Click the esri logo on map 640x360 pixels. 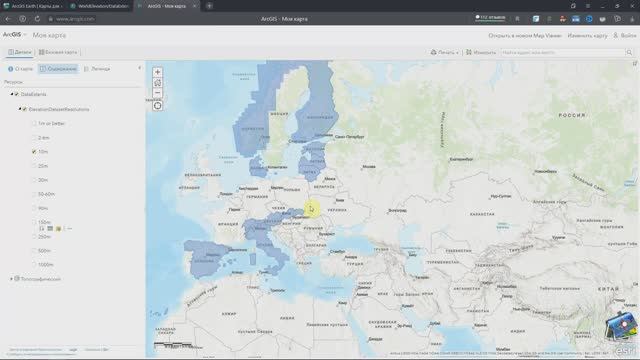(625, 350)
